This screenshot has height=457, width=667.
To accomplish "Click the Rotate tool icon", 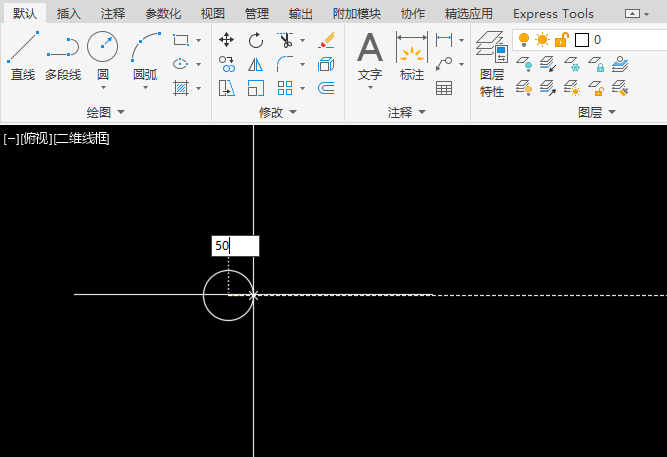I will pyautogui.click(x=256, y=40).
